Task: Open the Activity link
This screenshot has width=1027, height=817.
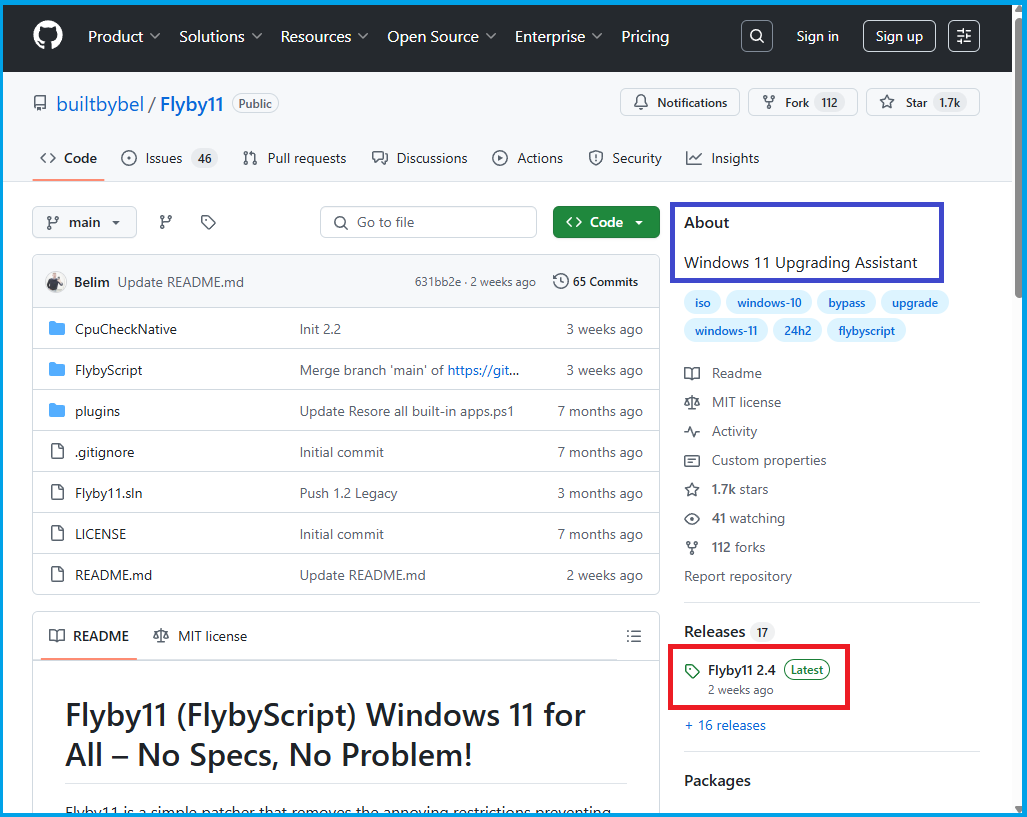Action: 720,431
